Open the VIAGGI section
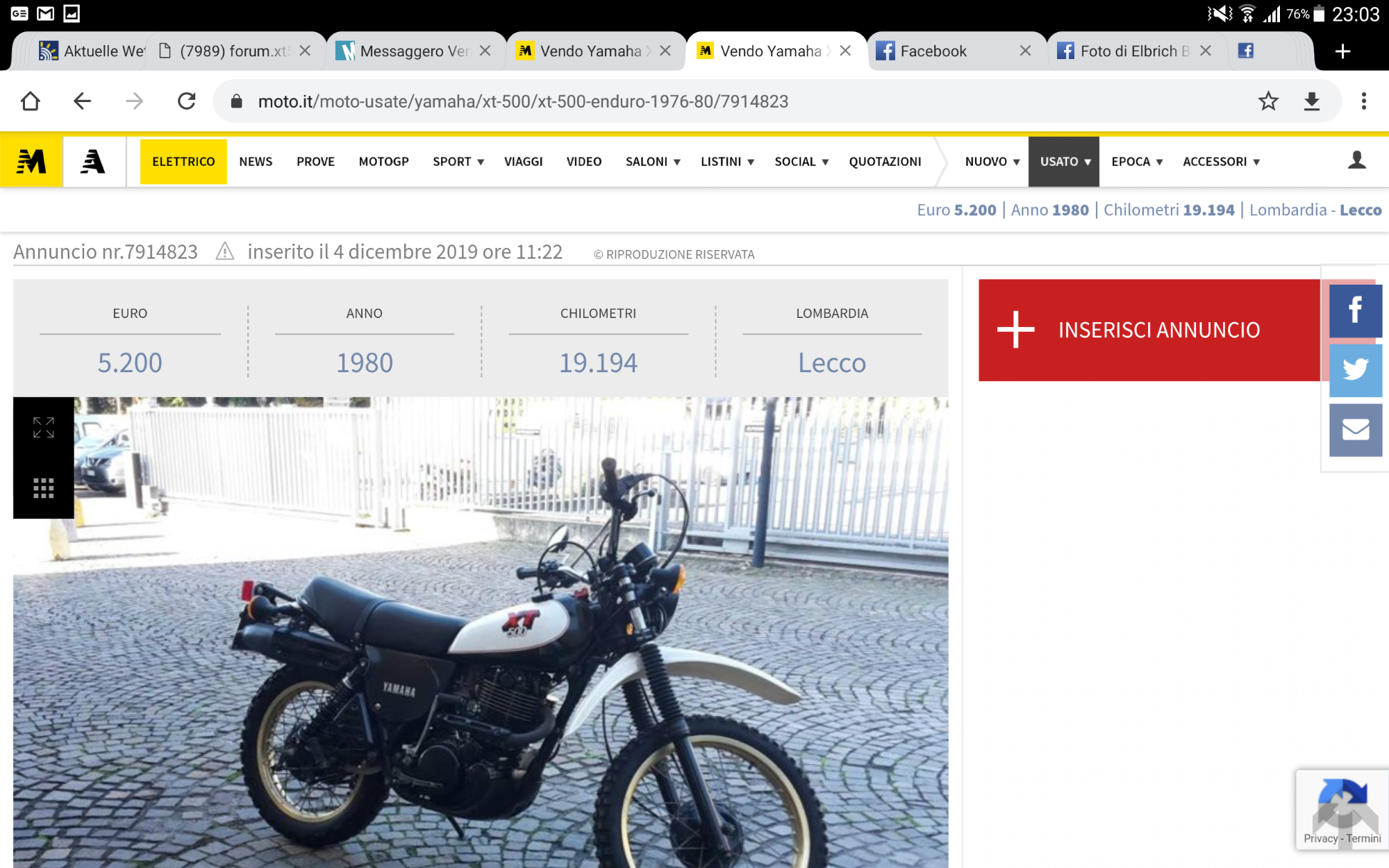The width and height of the screenshot is (1389, 868). click(x=523, y=162)
